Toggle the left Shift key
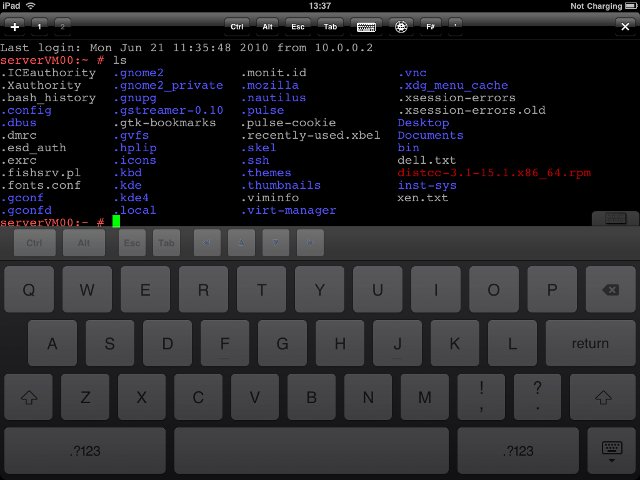 coord(30,397)
